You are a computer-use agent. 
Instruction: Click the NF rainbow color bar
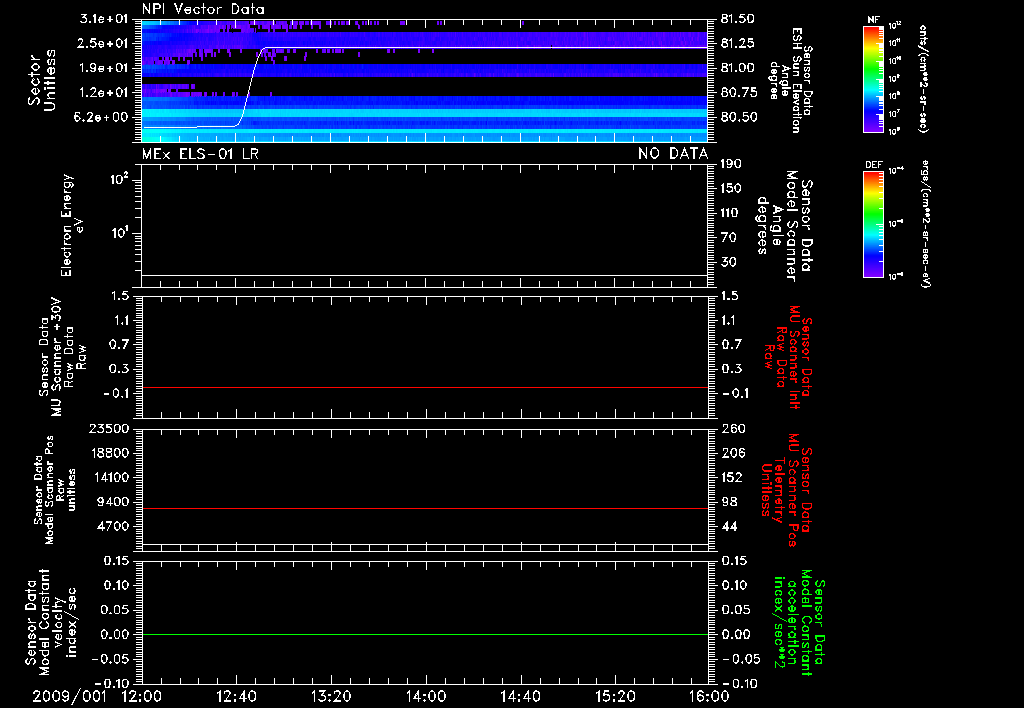pos(873,79)
